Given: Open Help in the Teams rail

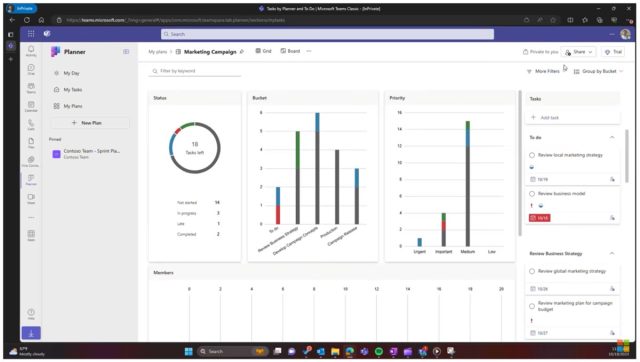Looking at the screenshot, I should (x=31, y=314).
